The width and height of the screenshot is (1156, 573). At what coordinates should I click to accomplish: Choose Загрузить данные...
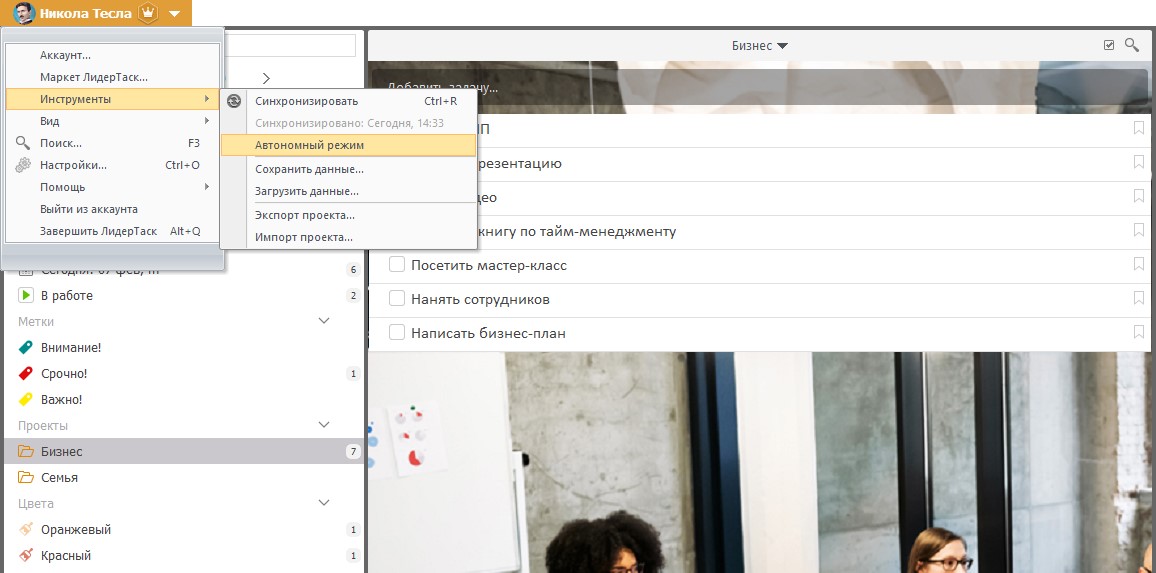(348, 191)
